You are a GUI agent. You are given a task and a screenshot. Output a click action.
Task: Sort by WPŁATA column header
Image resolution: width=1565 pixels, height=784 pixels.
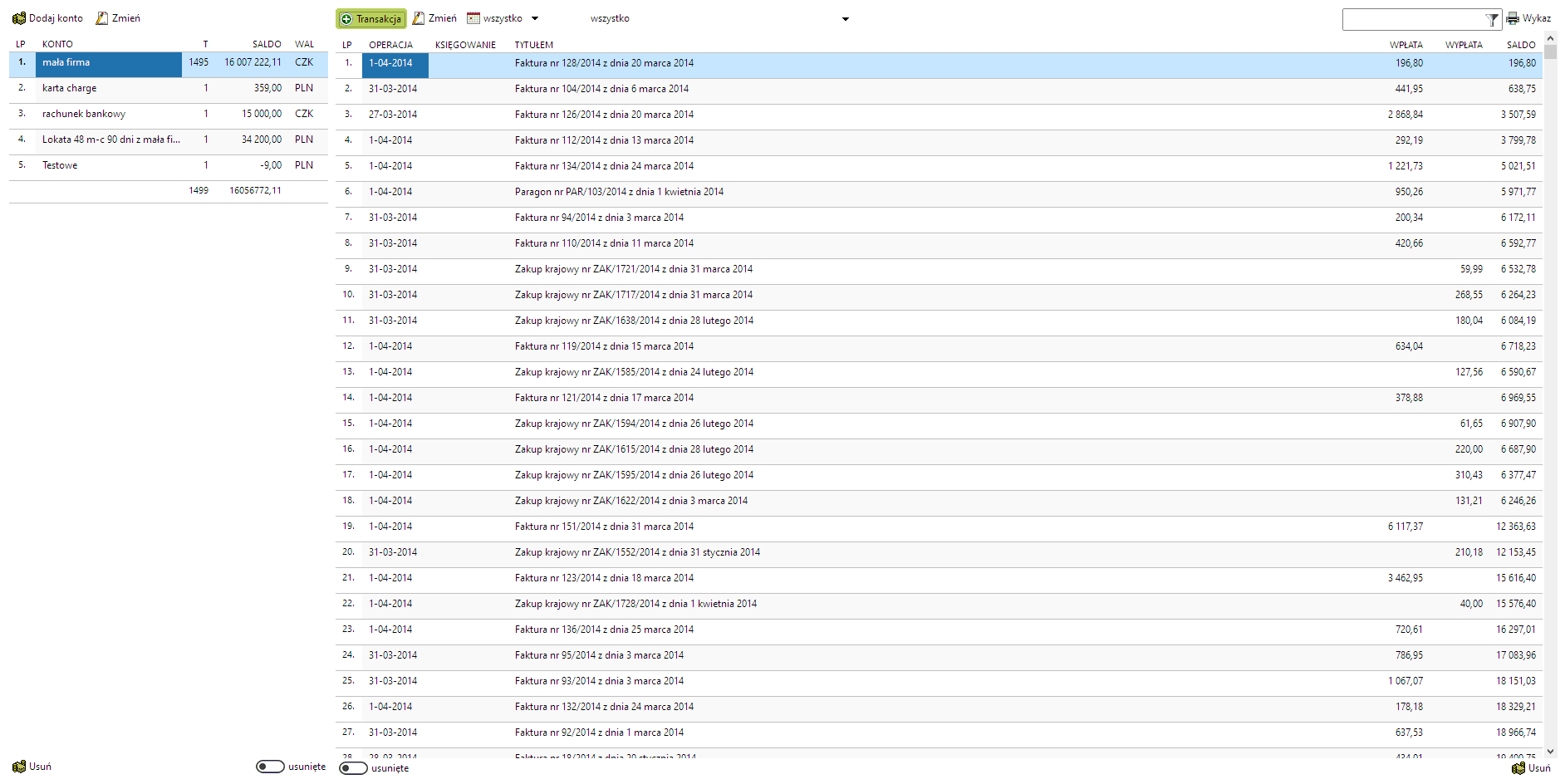(1406, 45)
